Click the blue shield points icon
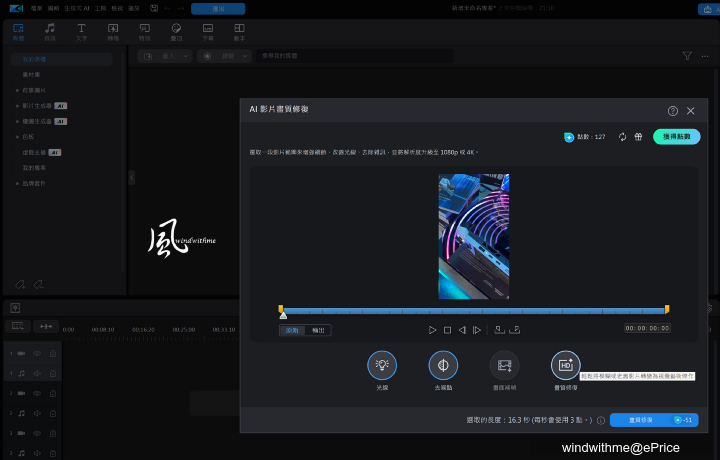Viewport: 720px width, 460px height. (568, 137)
